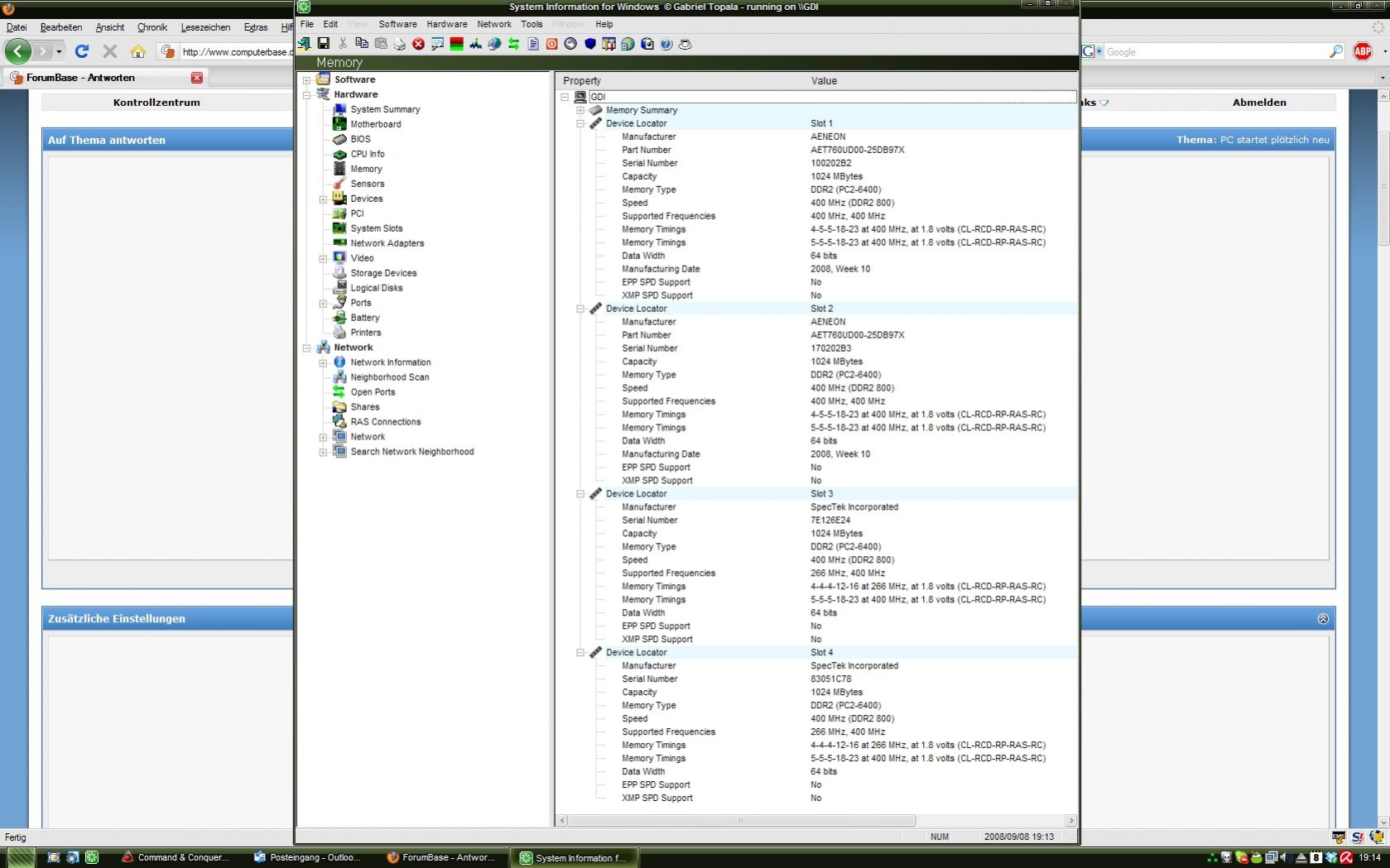Open Network Adapters tree item

(x=387, y=243)
